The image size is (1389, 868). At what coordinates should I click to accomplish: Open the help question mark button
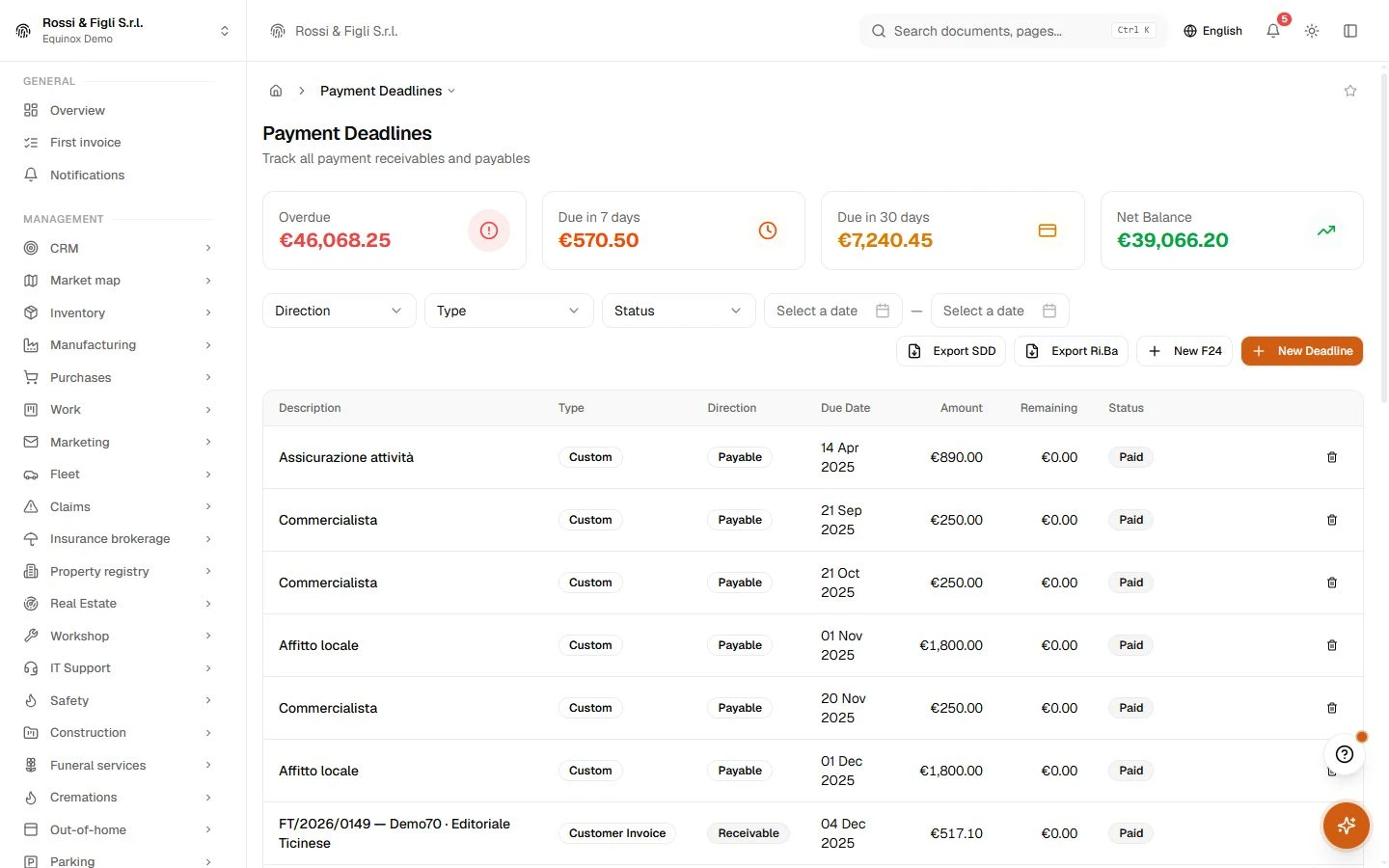[x=1345, y=754]
